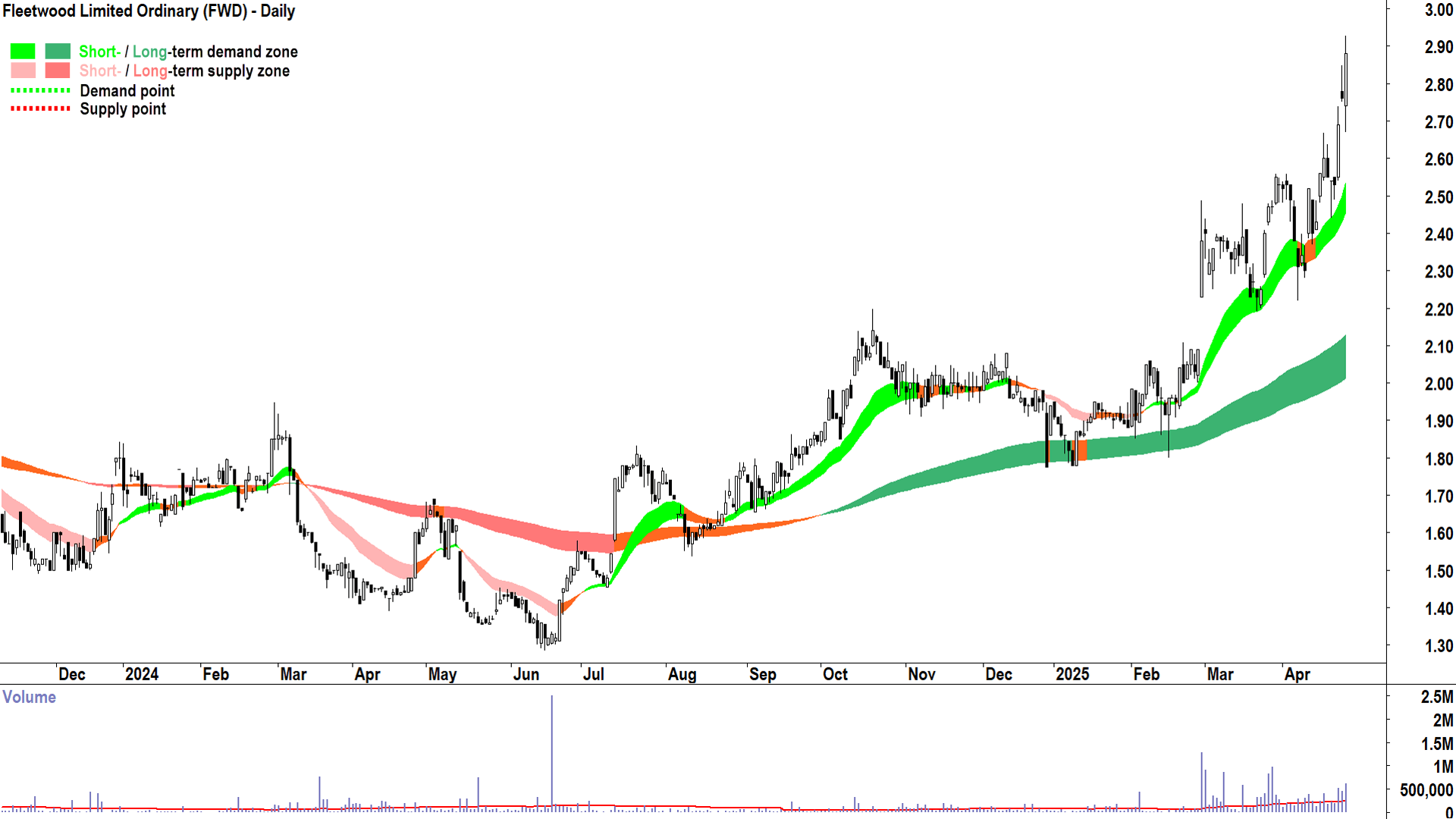The width and height of the screenshot is (1456, 819).
Task: Click the chart title Fleetwood Limited Ordinary (FWD)
Action: (149, 11)
